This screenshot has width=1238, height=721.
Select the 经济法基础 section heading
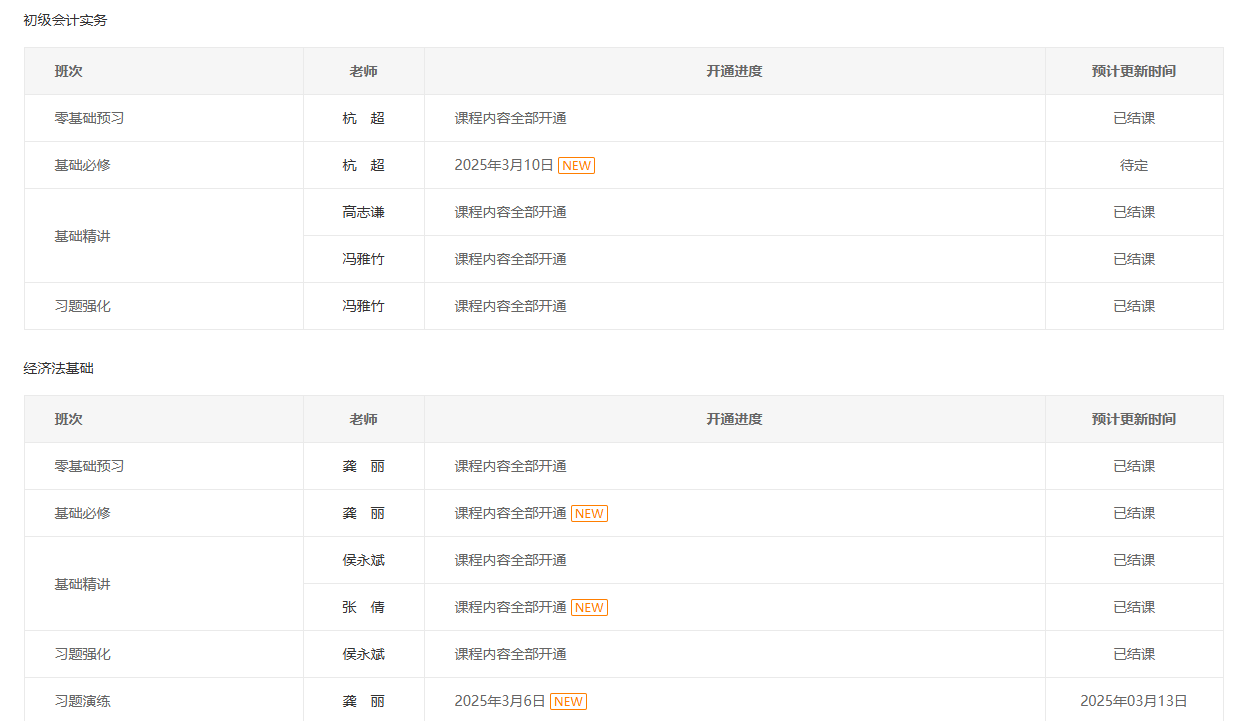point(58,368)
